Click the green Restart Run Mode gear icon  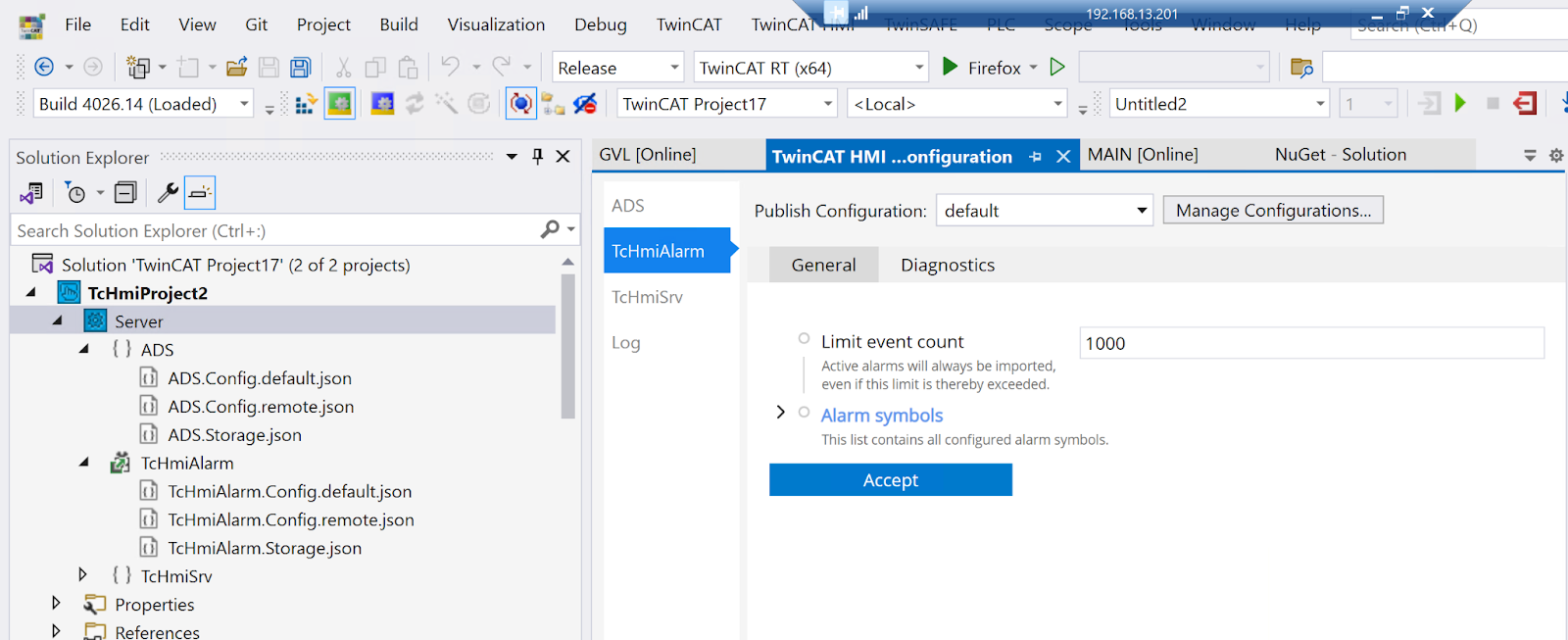pos(340,103)
